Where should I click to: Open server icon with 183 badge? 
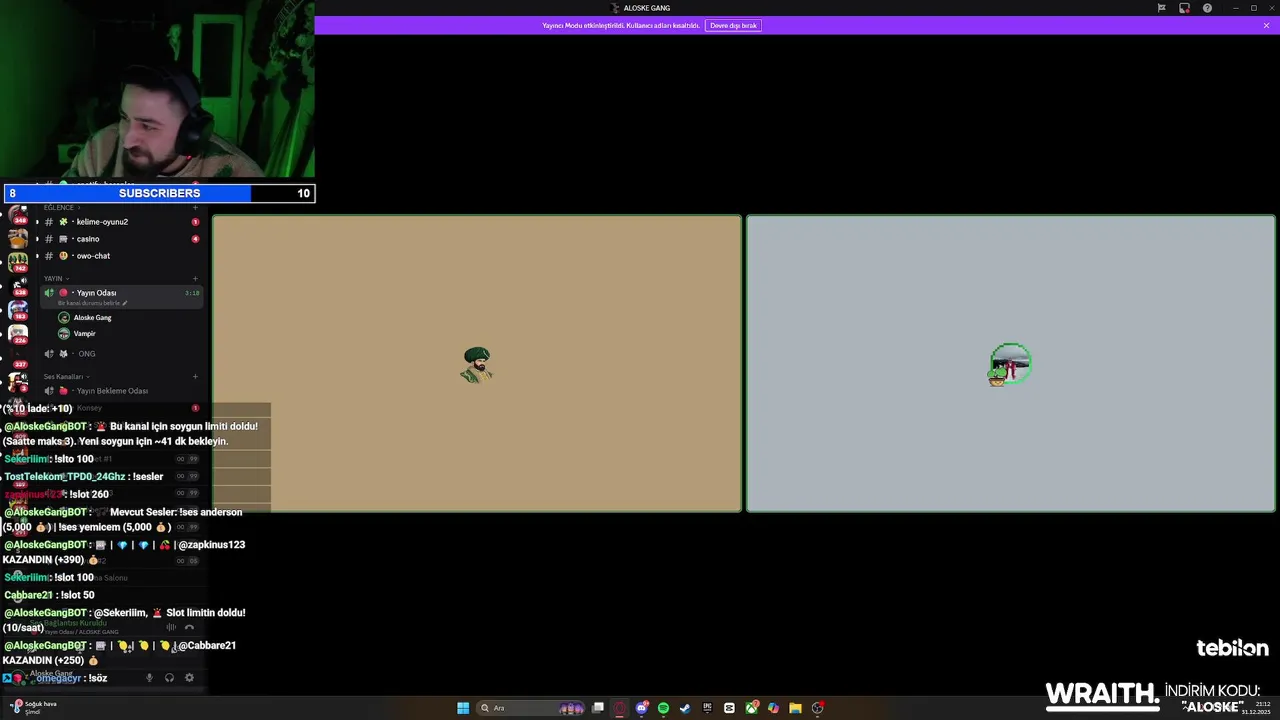click(18, 311)
